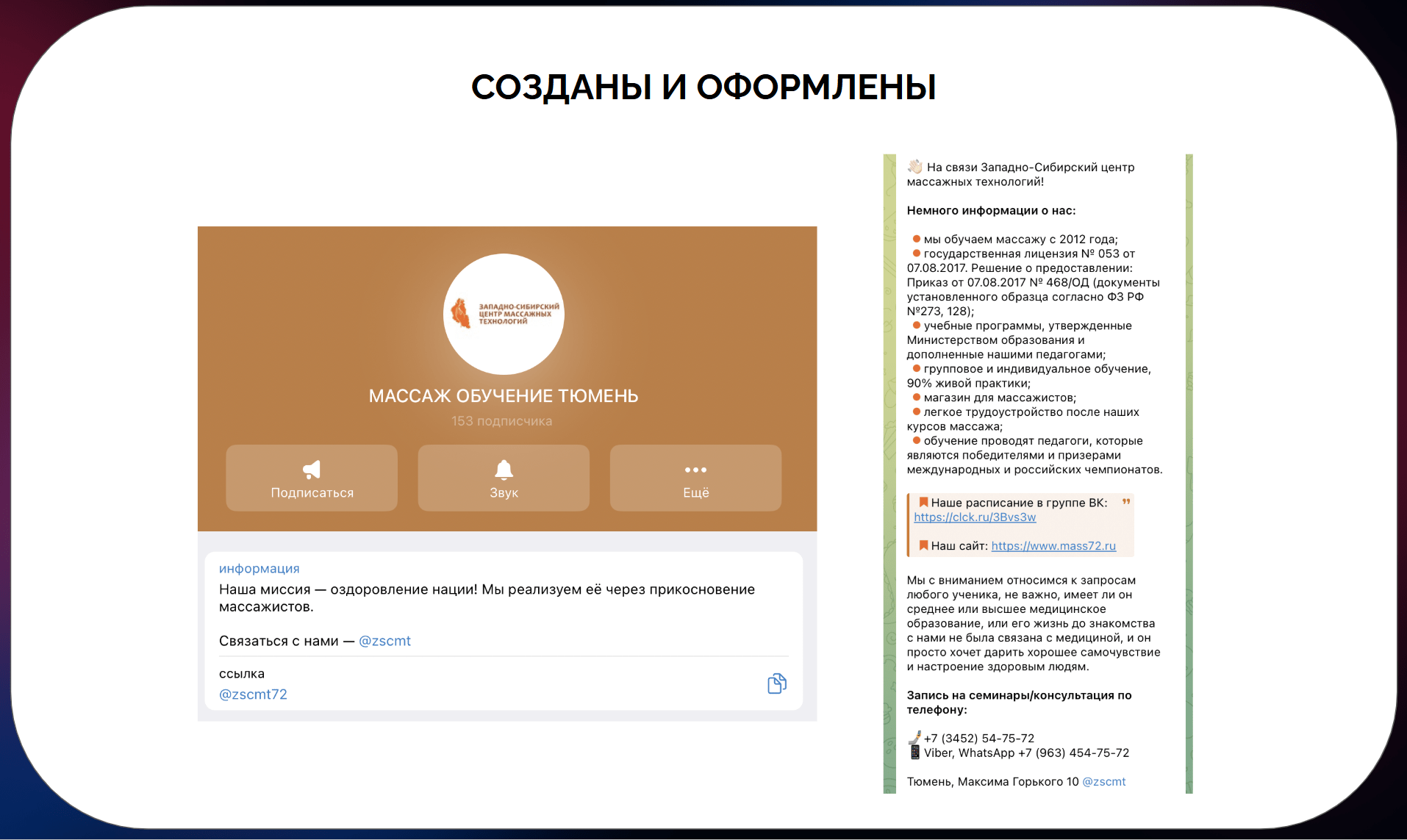Click the 153 подписчика subscriber count

501,421
